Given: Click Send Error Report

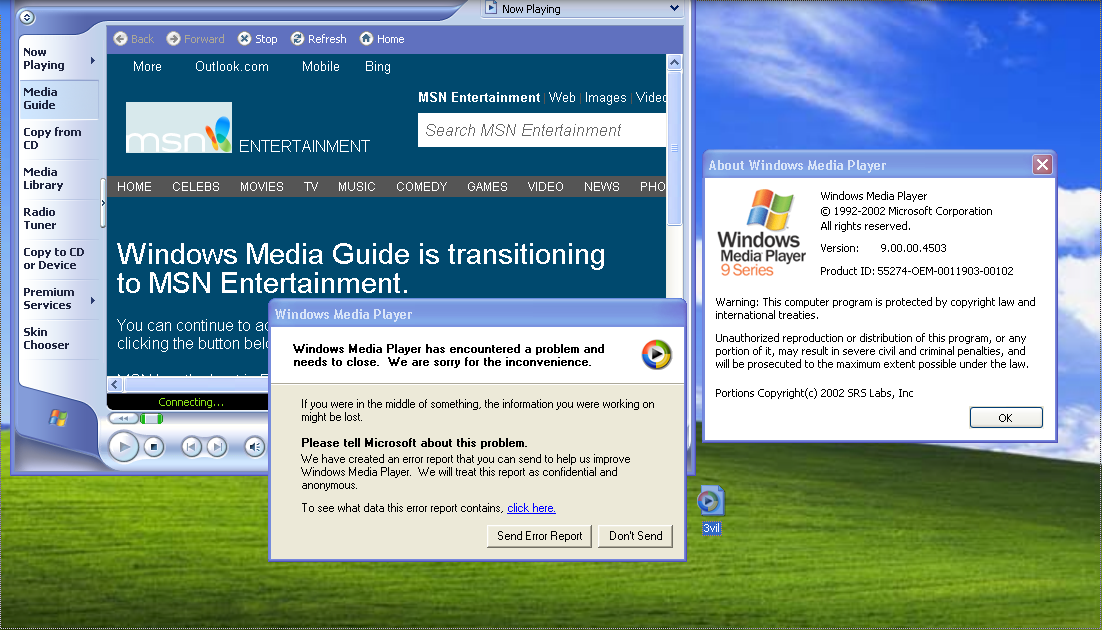Looking at the screenshot, I should pyautogui.click(x=540, y=536).
